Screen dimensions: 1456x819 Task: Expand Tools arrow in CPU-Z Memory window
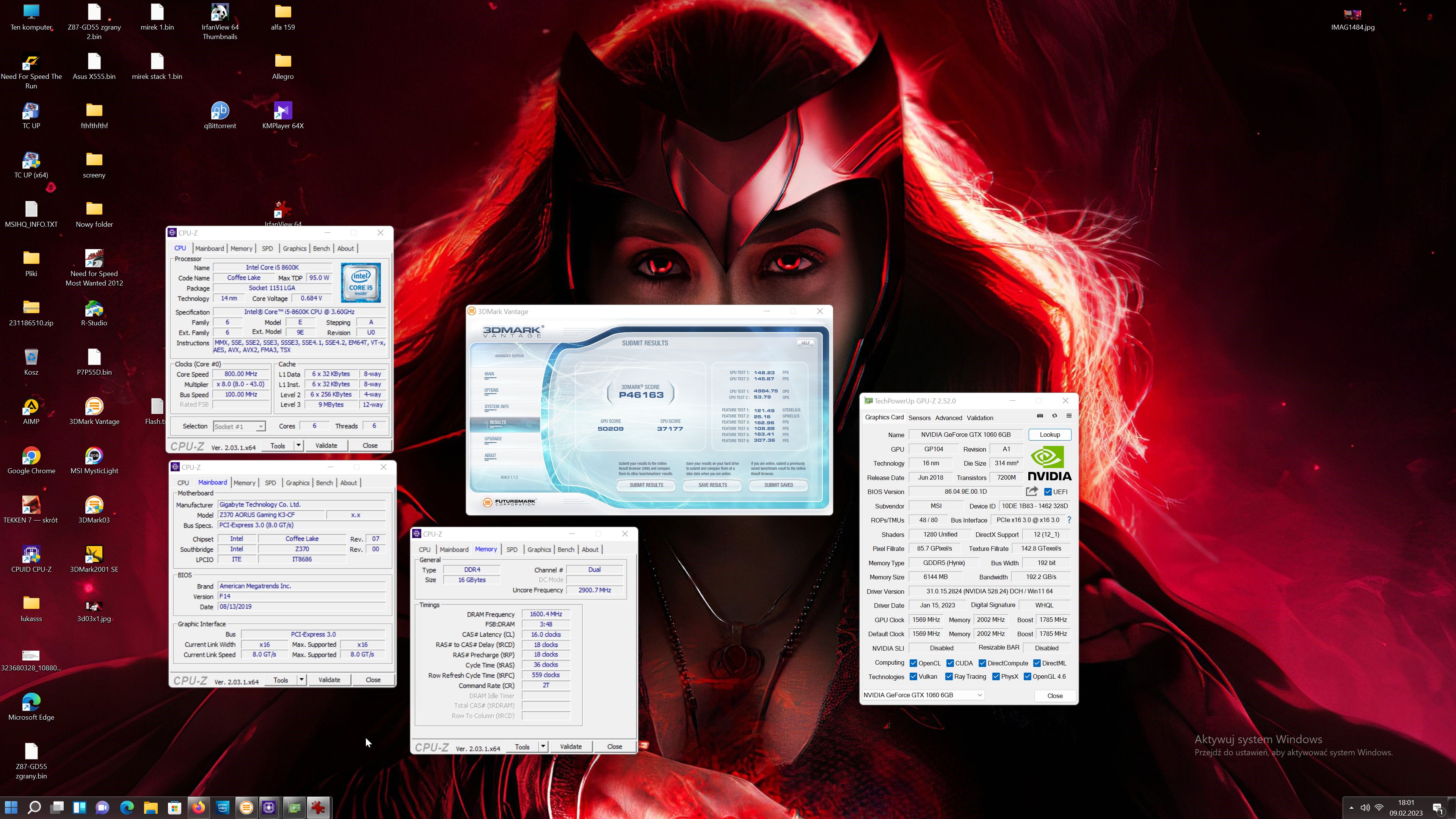[543, 746]
